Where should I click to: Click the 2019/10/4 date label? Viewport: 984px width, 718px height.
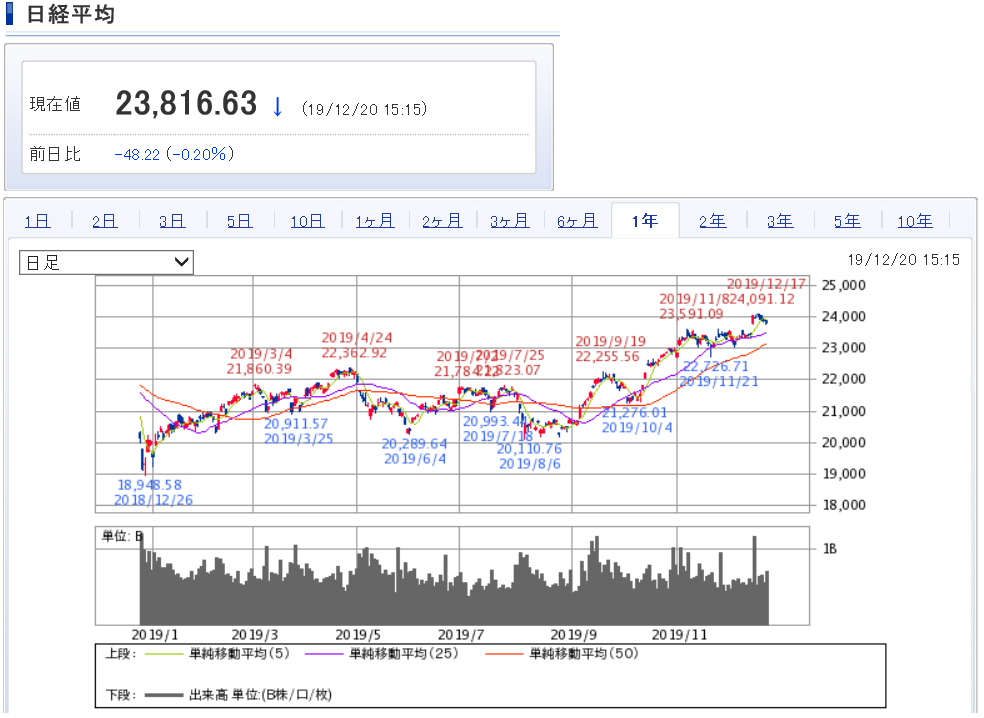coord(637,427)
